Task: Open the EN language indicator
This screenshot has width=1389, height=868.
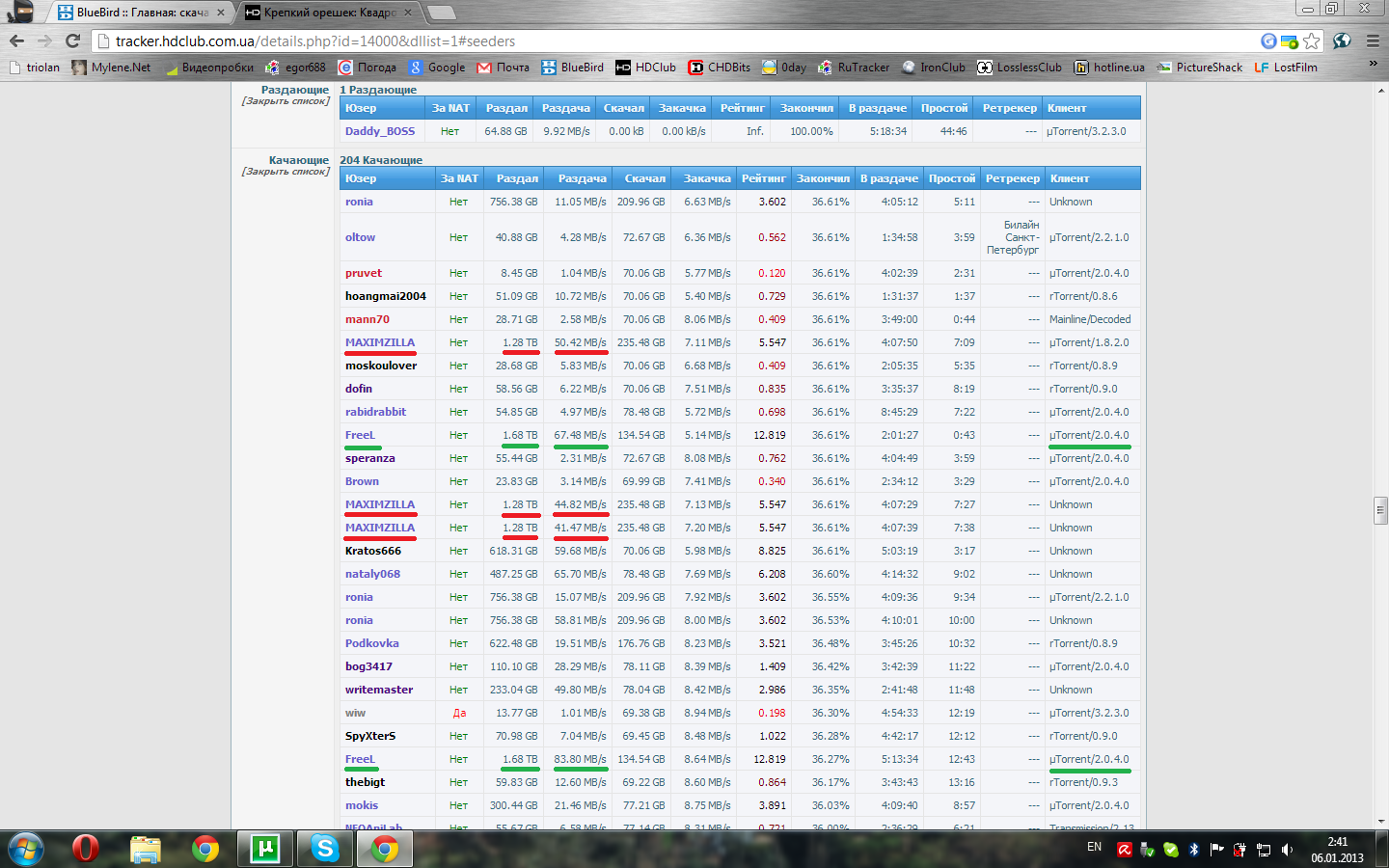Action: pos(1094,847)
